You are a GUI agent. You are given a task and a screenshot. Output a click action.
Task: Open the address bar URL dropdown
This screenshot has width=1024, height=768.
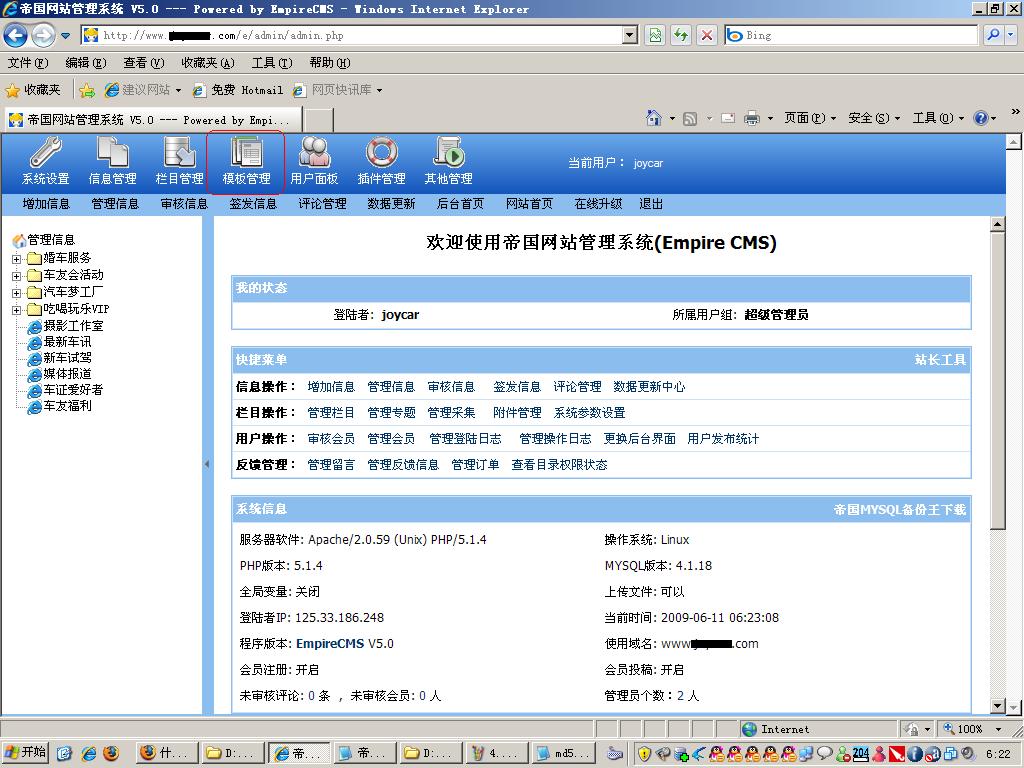(629, 35)
